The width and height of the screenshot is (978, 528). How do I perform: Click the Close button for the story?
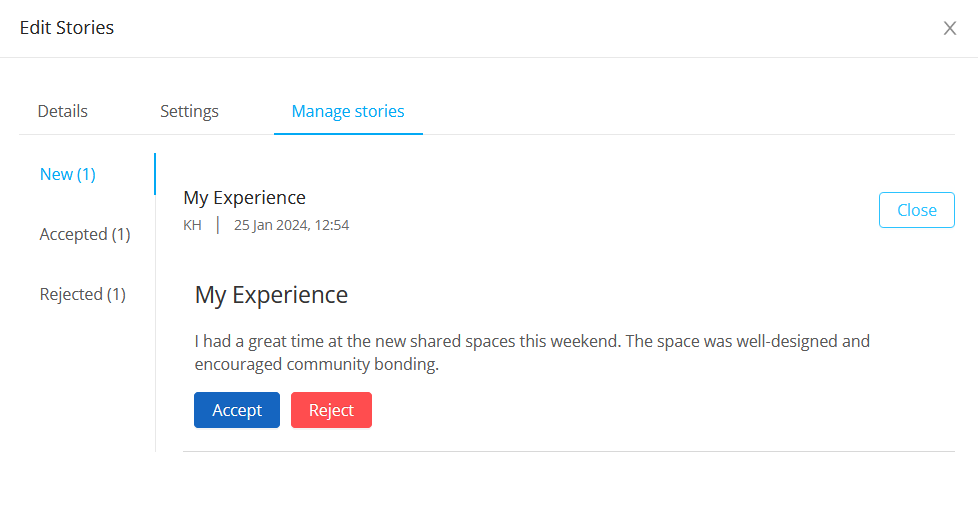click(916, 210)
